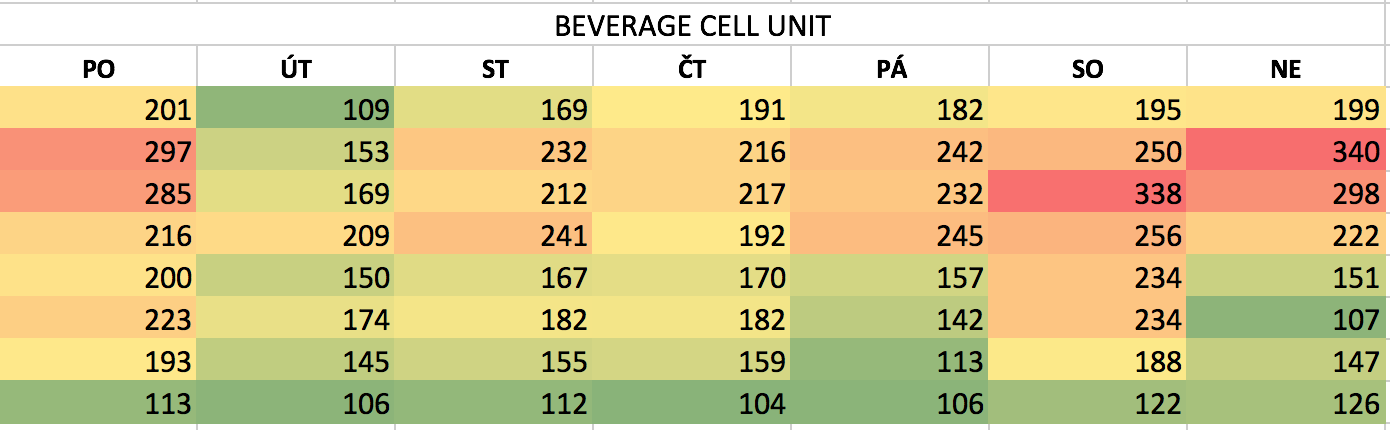
Task: Click the ST header cell
Action: [x=494, y=69]
